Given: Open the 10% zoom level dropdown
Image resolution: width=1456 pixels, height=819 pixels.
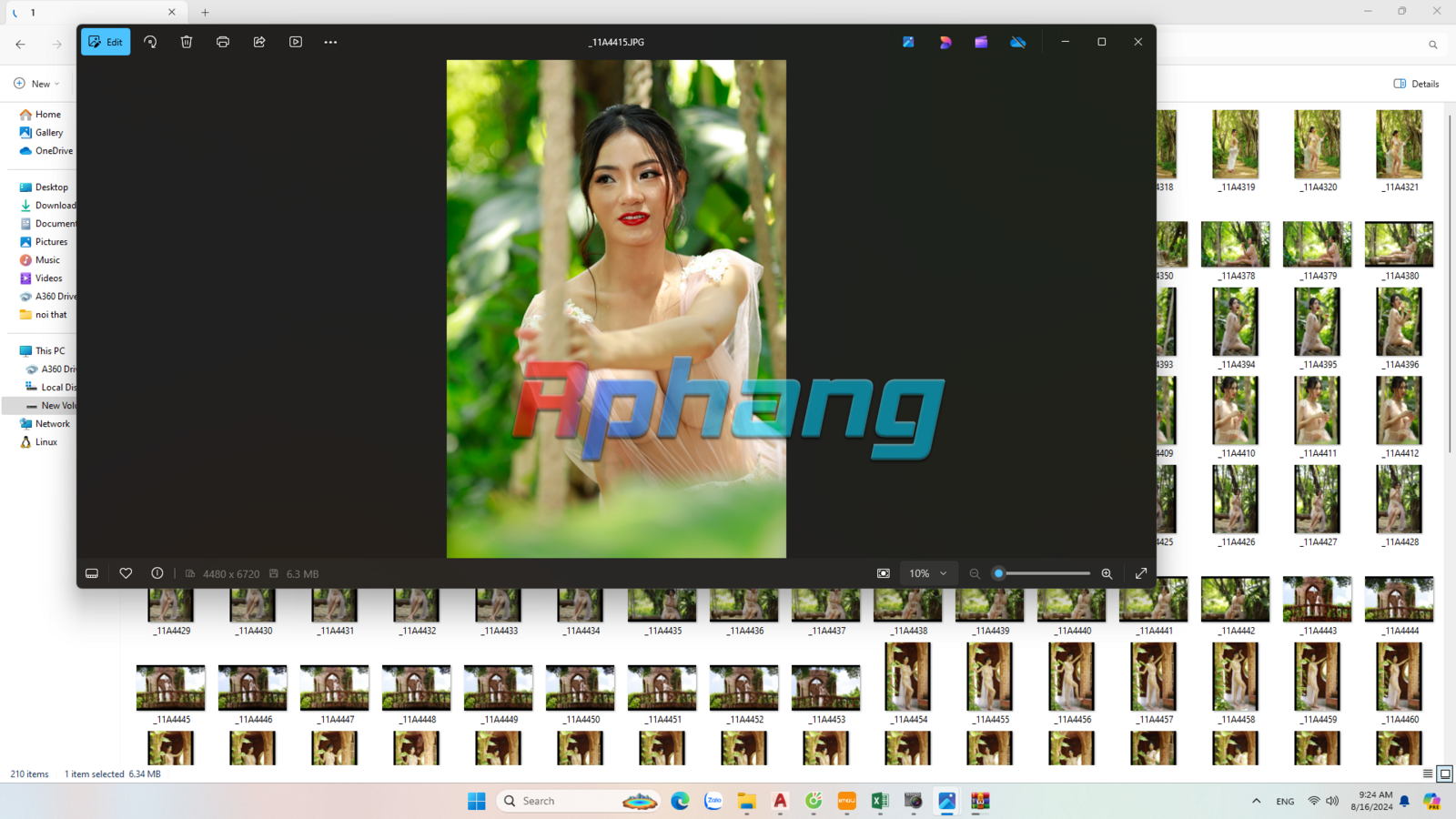Looking at the screenshot, I should tap(928, 573).
